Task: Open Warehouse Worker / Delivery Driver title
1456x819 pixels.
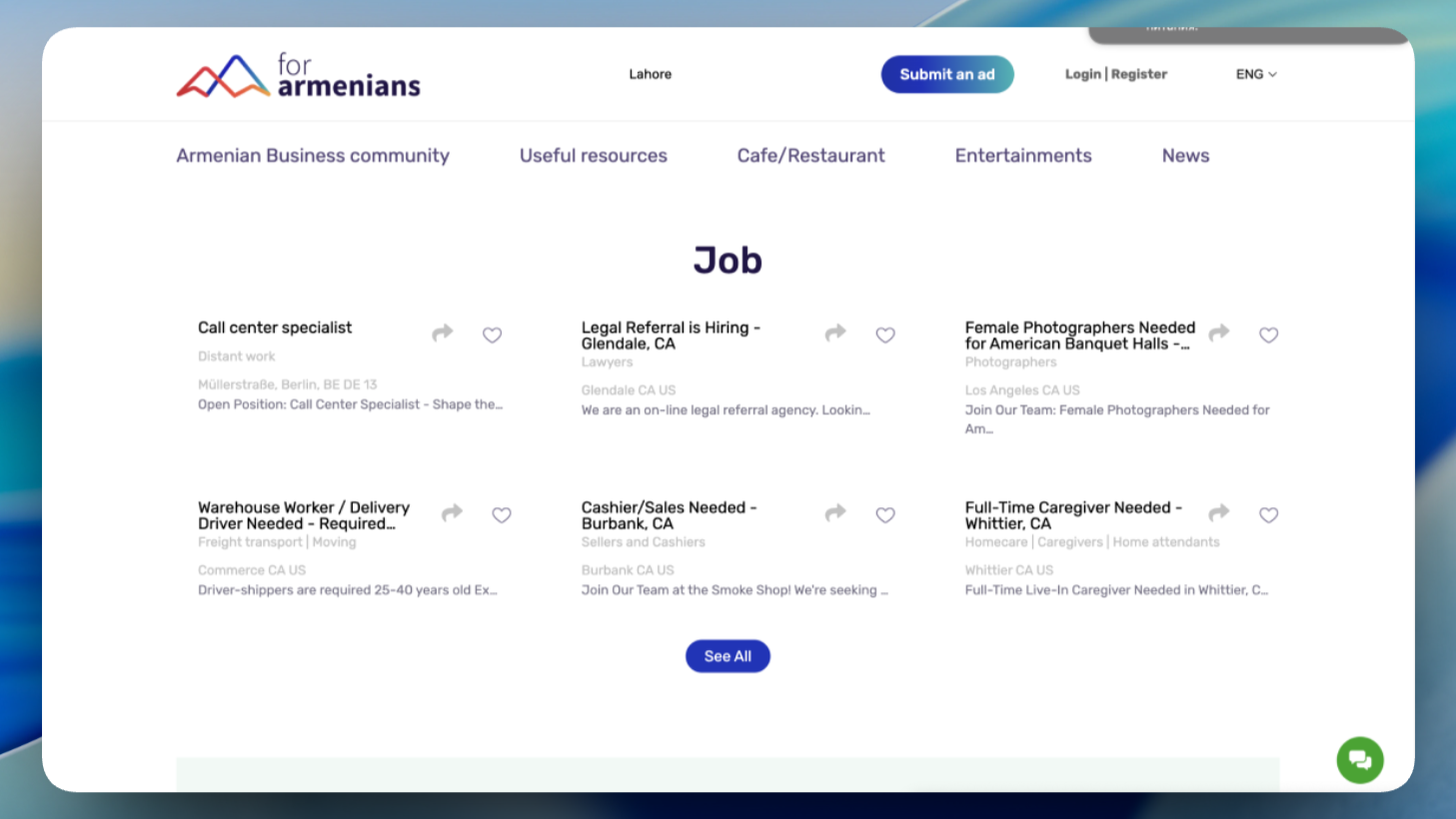Action: pyautogui.click(x=304, y=515)
